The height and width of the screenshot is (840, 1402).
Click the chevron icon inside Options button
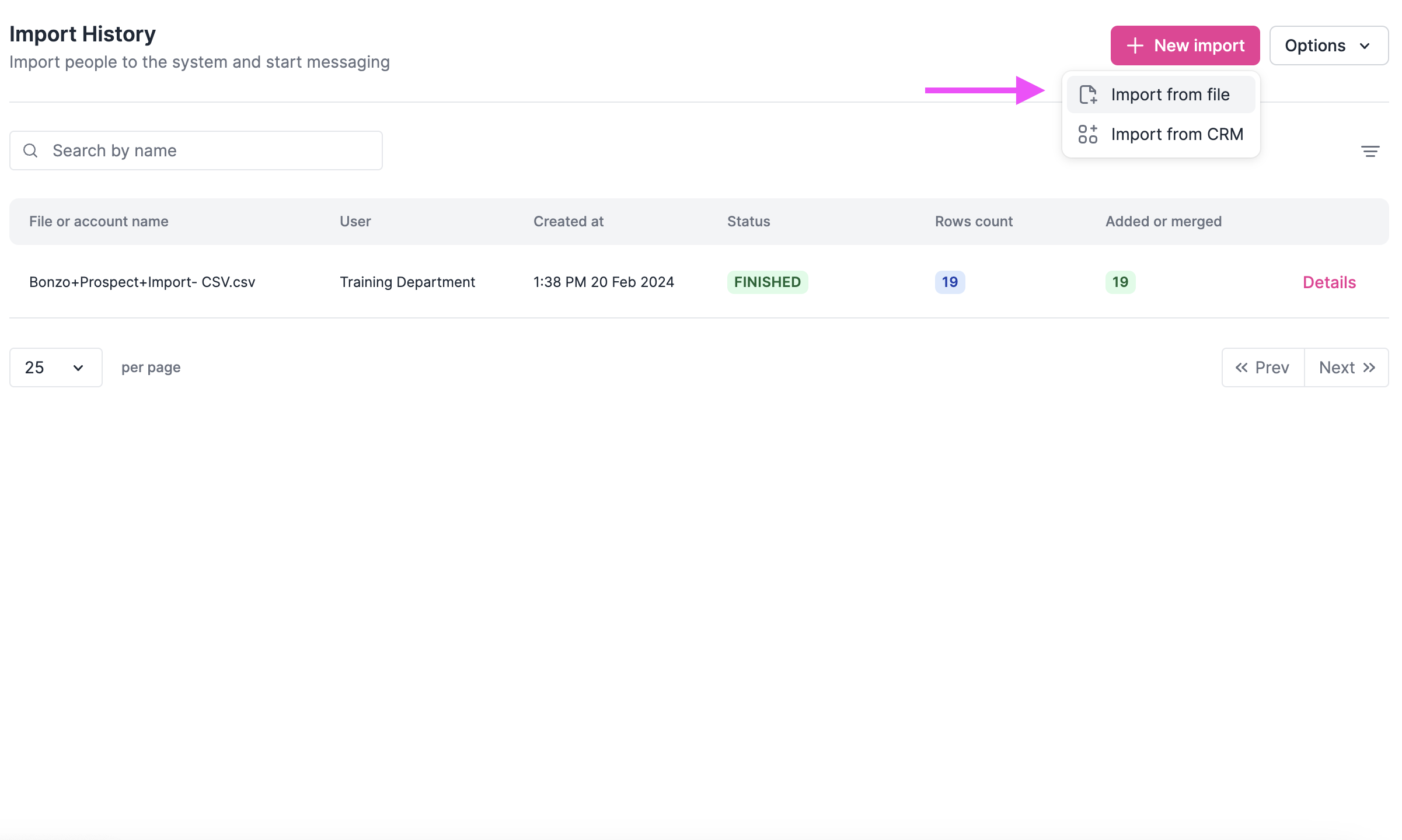coord(1366,45)
